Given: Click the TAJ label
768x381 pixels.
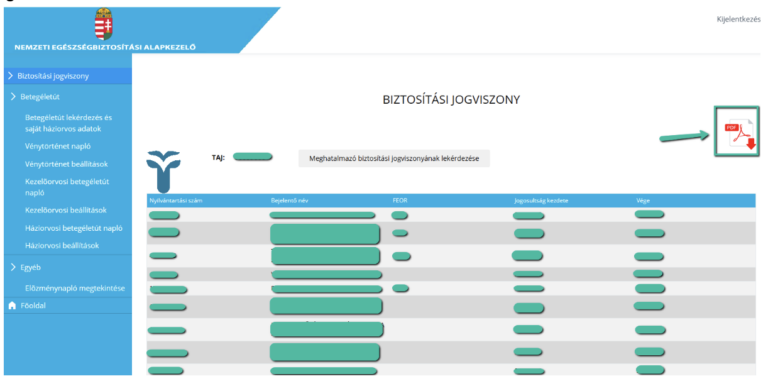Looking at the screenshot, I should click(217, 157).
